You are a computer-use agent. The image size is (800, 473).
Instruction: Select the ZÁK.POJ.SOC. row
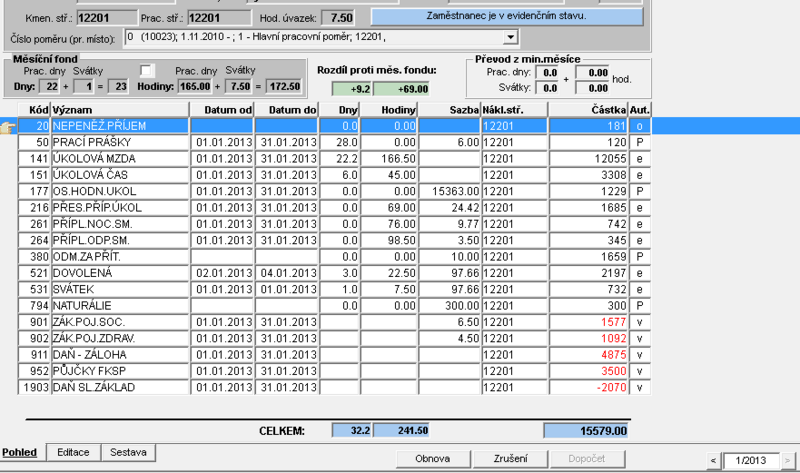(x=334, y=322)
